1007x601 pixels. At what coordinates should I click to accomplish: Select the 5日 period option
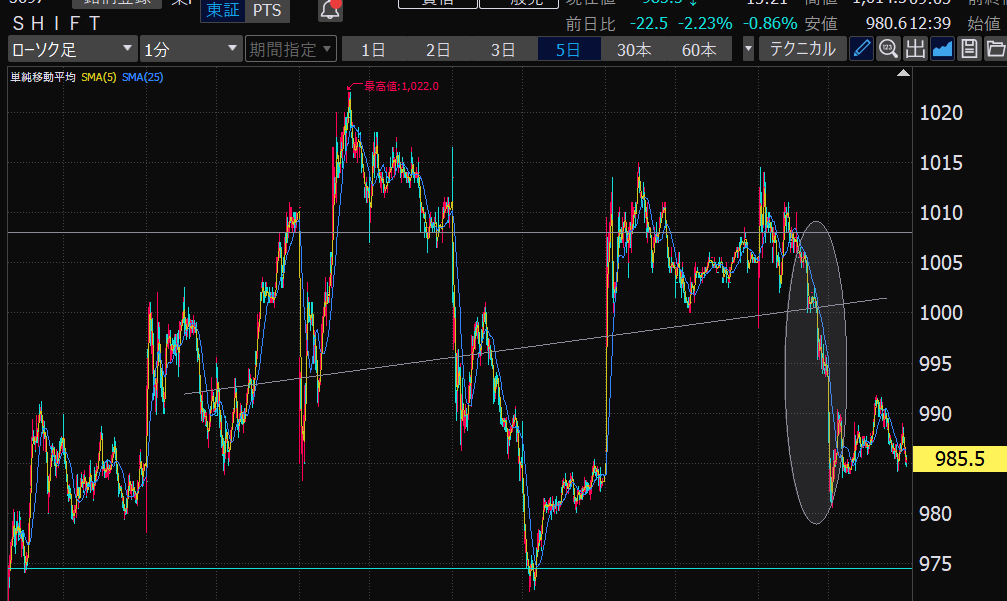568,49
